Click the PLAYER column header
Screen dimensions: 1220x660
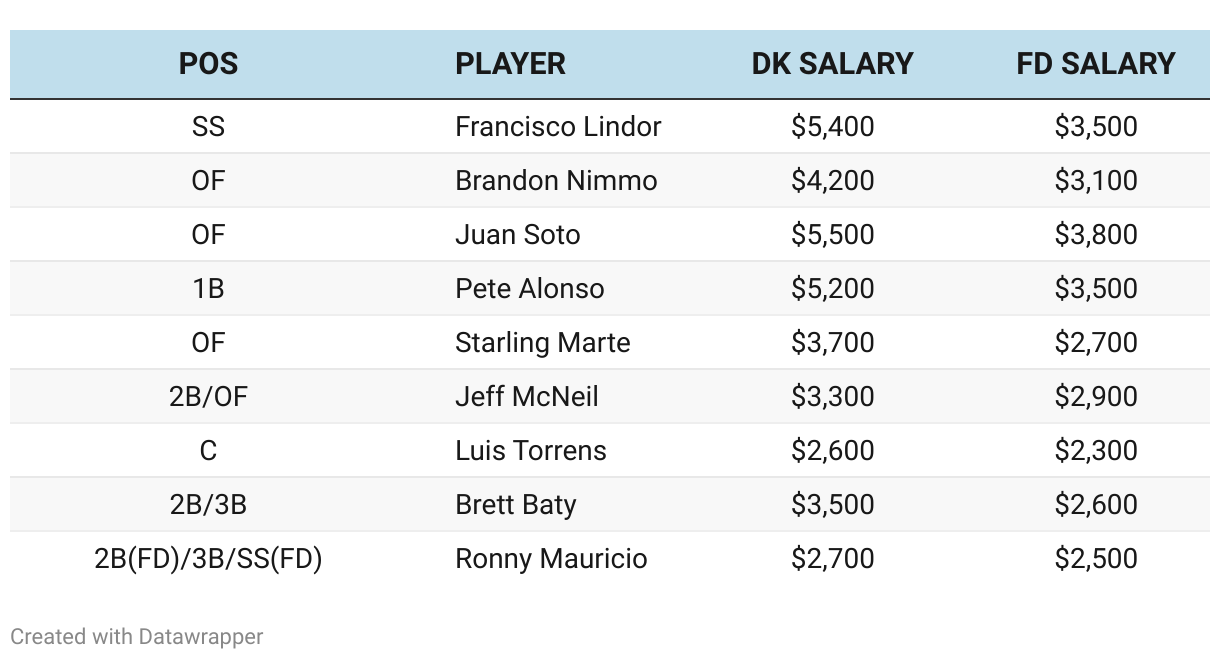pos(510,64)
